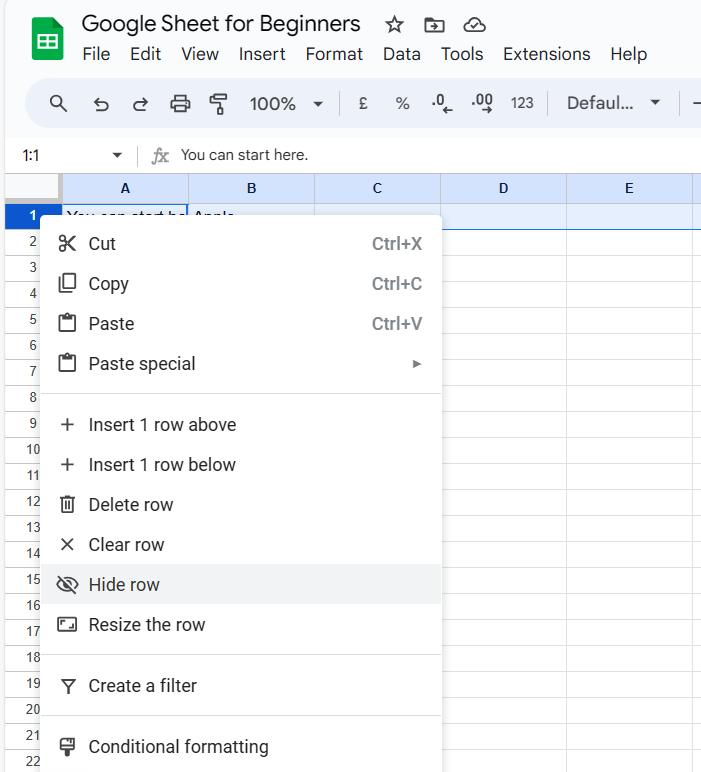Choose Cut from the context menu
The image size is (701, 772).
pyautogui.click(x=241, y=244)
